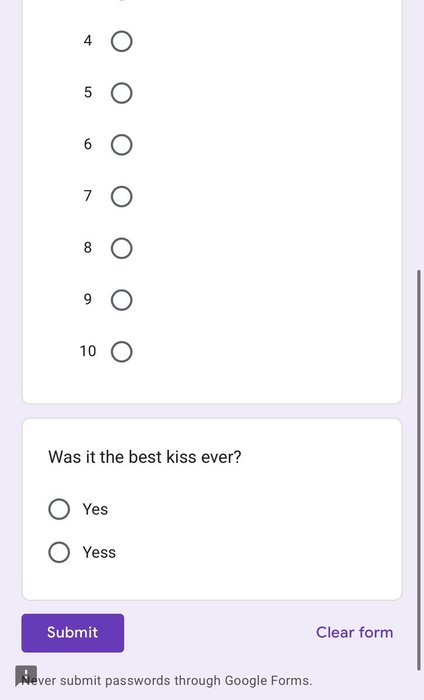Click the number label "7" text

click(88, 196)
